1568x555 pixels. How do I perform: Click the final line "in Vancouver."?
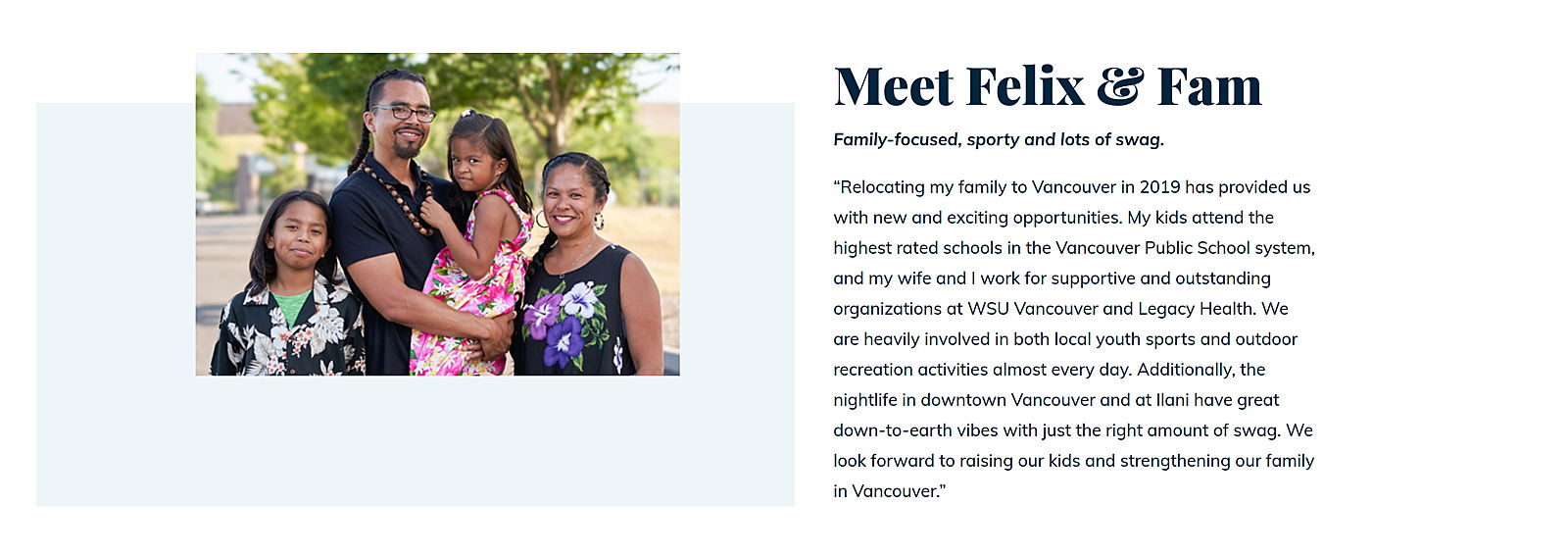(x=890, y=491)
